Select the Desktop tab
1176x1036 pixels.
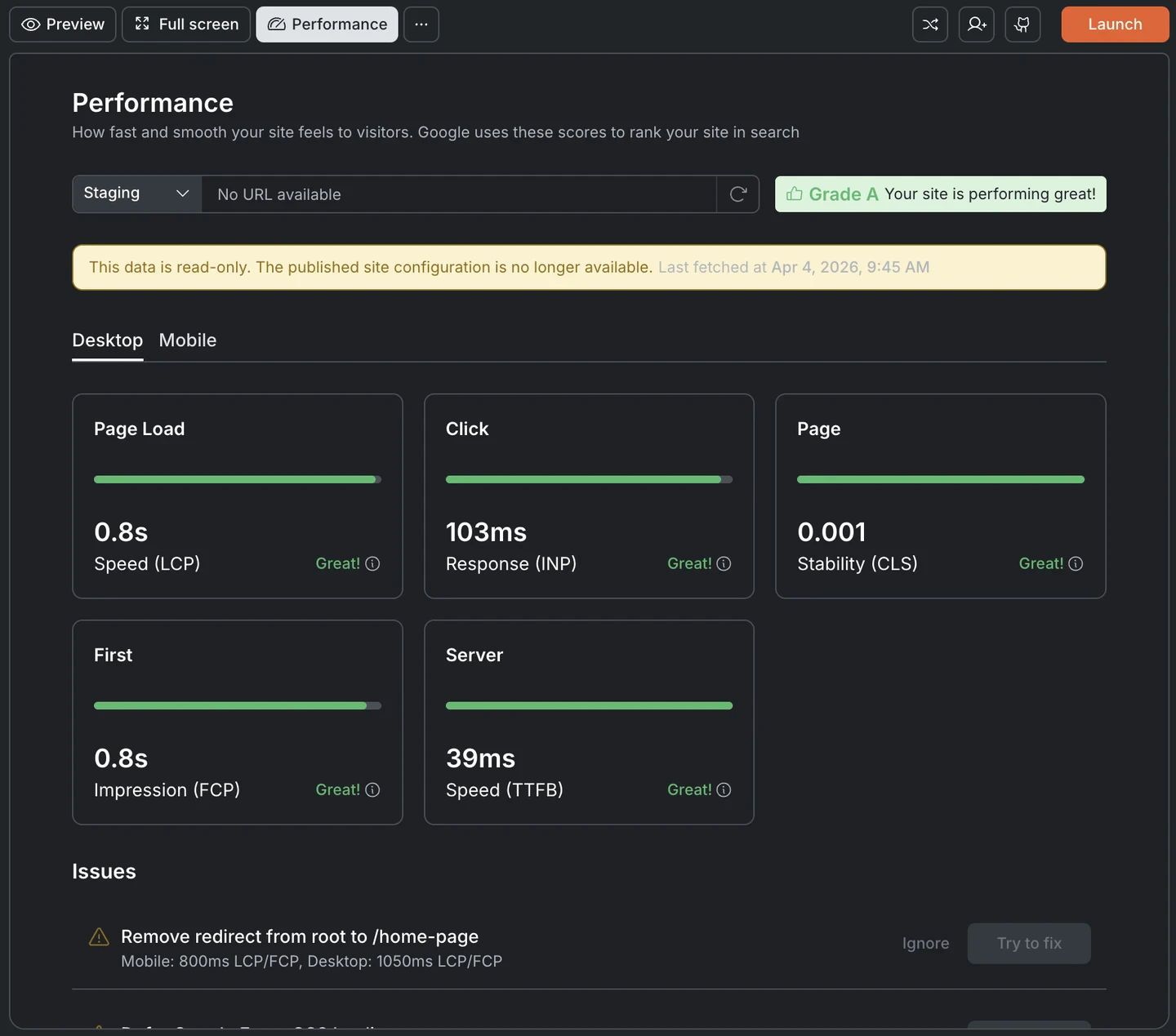pyautogui.click(x=107, y=340)
